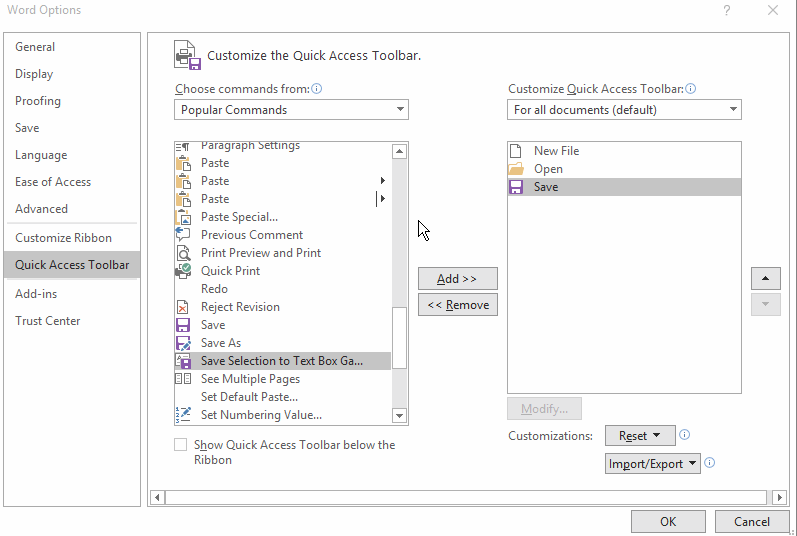Click the Save Selection to Text Box icon
Viewport: 797px width, 536px height.
pyautogui.click(x=183, y=361)
